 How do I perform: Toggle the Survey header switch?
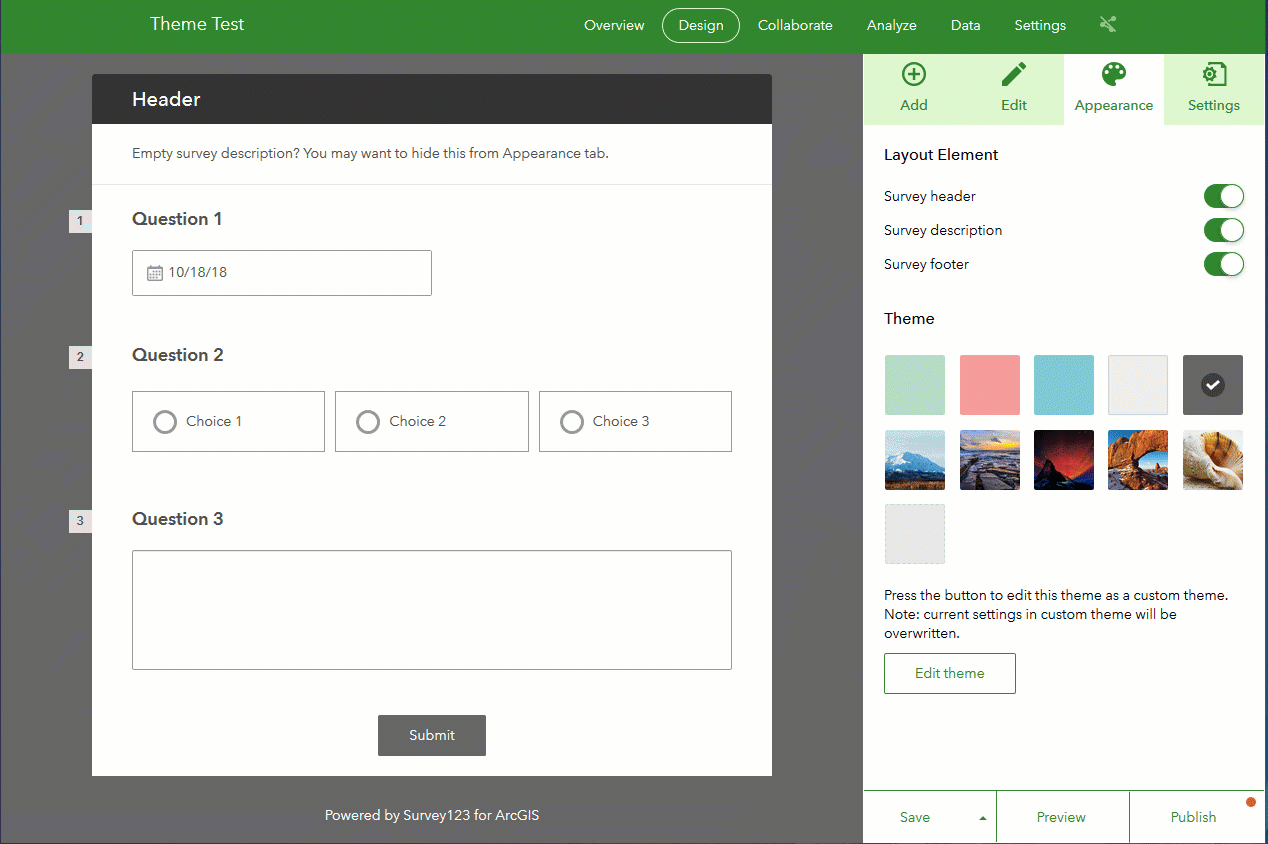pos(1223,196)
